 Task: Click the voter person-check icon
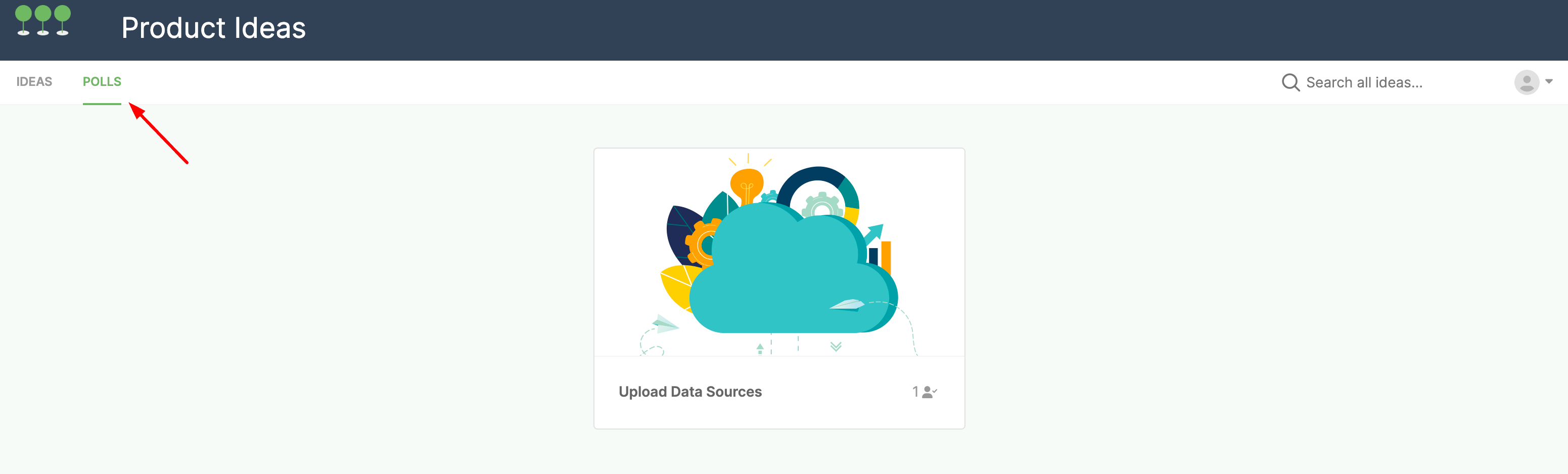929,392
